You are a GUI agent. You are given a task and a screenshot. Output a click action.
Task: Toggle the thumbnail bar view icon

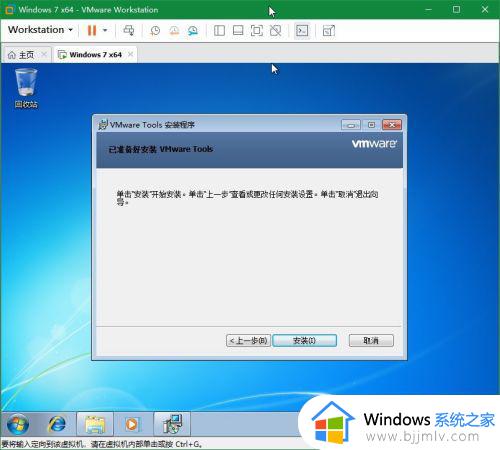(x=238, y=31)
